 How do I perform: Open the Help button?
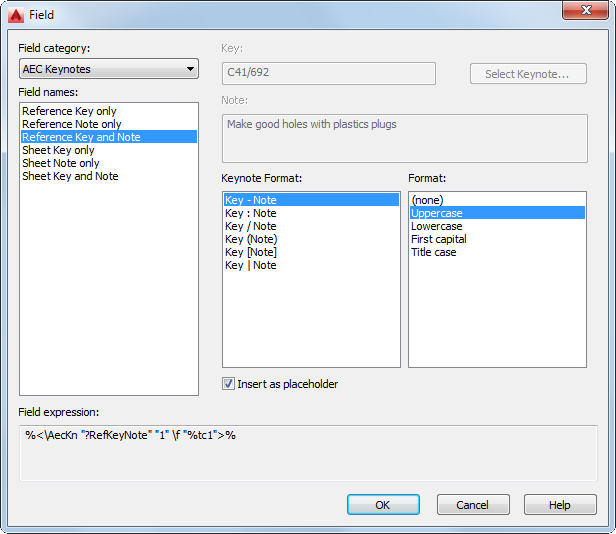click(560, 505)
